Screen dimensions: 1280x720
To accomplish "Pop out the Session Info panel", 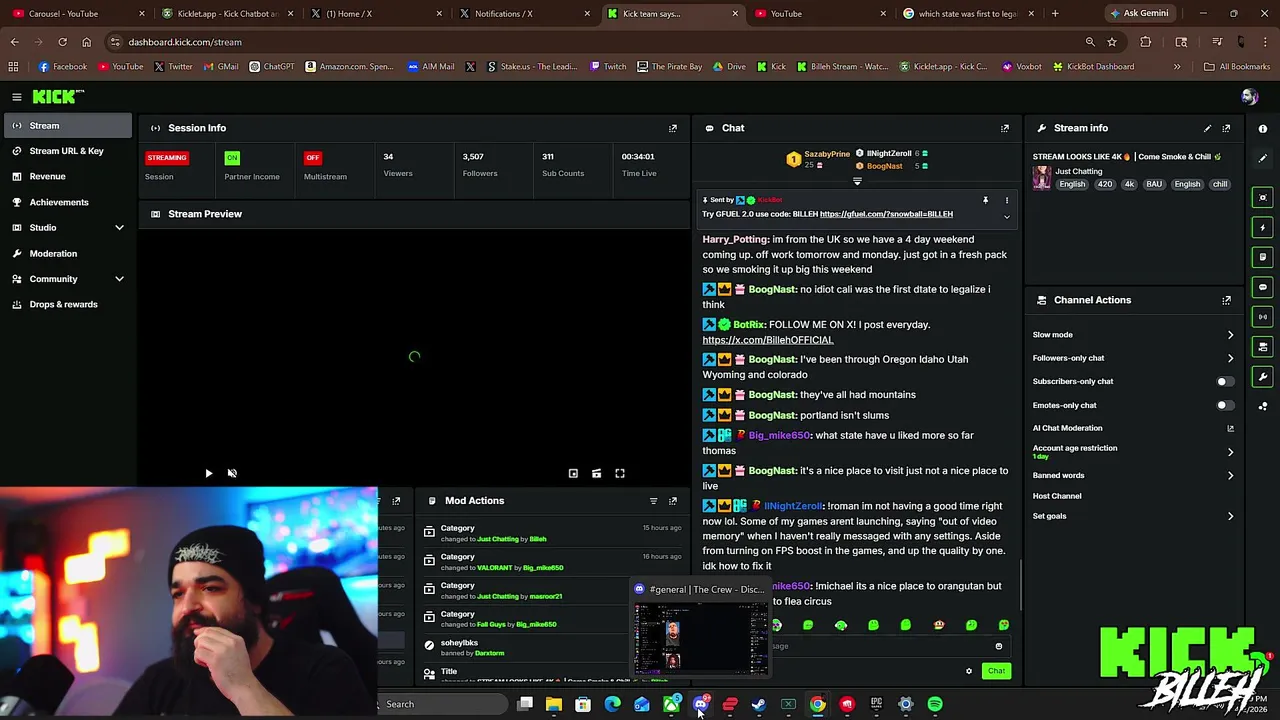I will pos(673,128).
